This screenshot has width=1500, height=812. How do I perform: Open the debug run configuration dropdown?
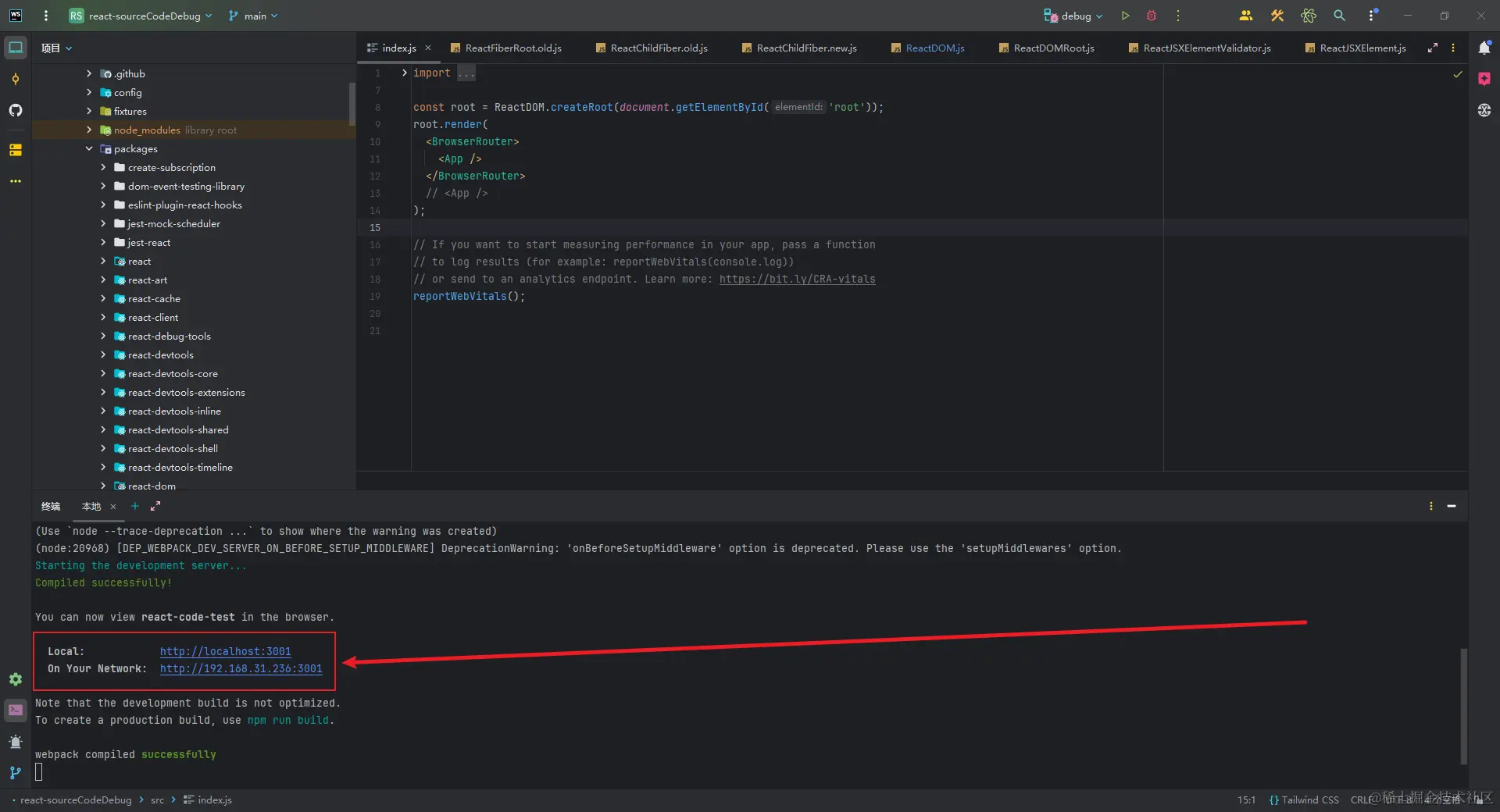point(1073,16)
